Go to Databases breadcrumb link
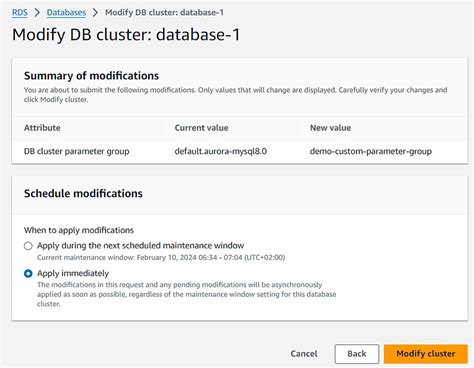 tap(66, 13)
